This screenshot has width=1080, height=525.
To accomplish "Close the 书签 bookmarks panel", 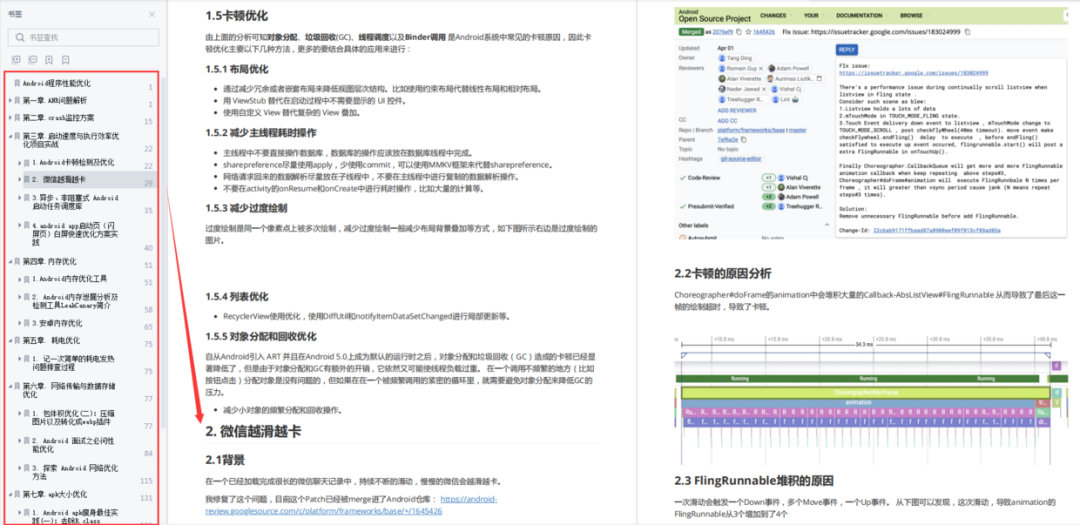I will (x=152, y=14).
